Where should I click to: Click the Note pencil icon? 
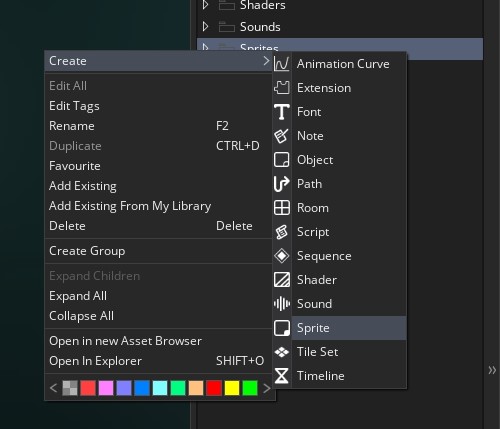(282, 136)
